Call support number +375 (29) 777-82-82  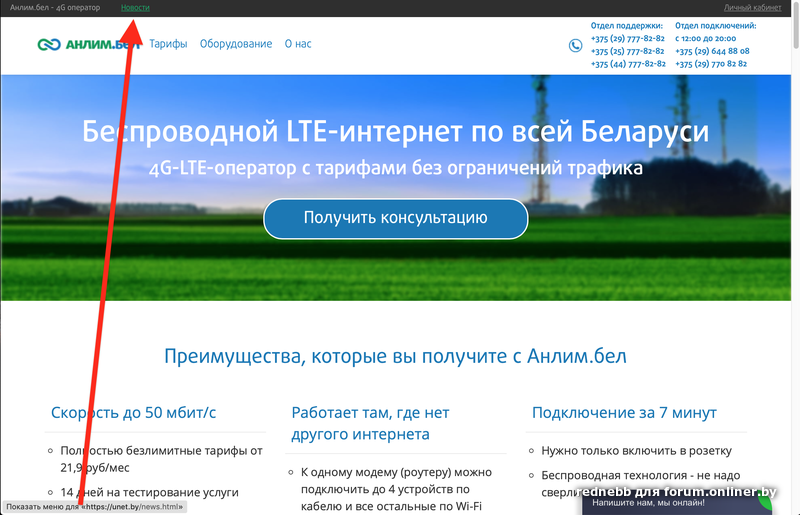628,38
